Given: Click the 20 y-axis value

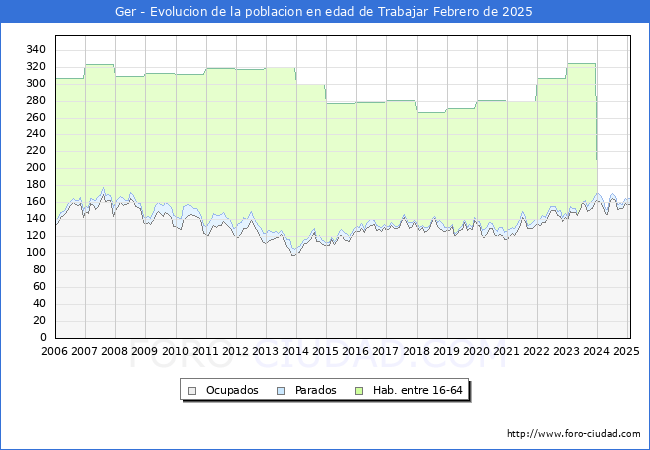Looking at the screenshot, I should coord(39,320).
